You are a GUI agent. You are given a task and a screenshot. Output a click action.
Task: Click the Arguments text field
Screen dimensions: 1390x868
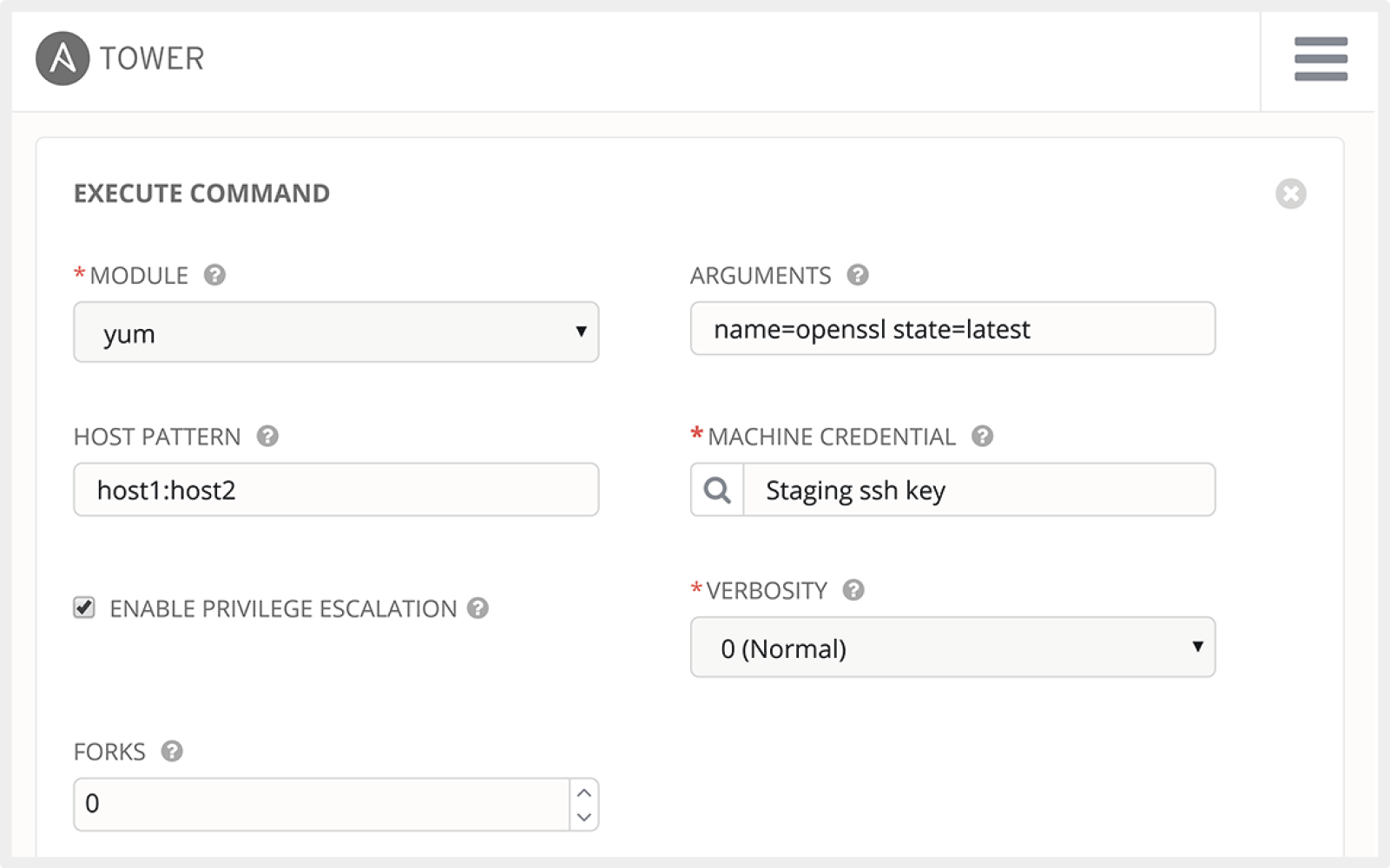click(x=952, y=329)
